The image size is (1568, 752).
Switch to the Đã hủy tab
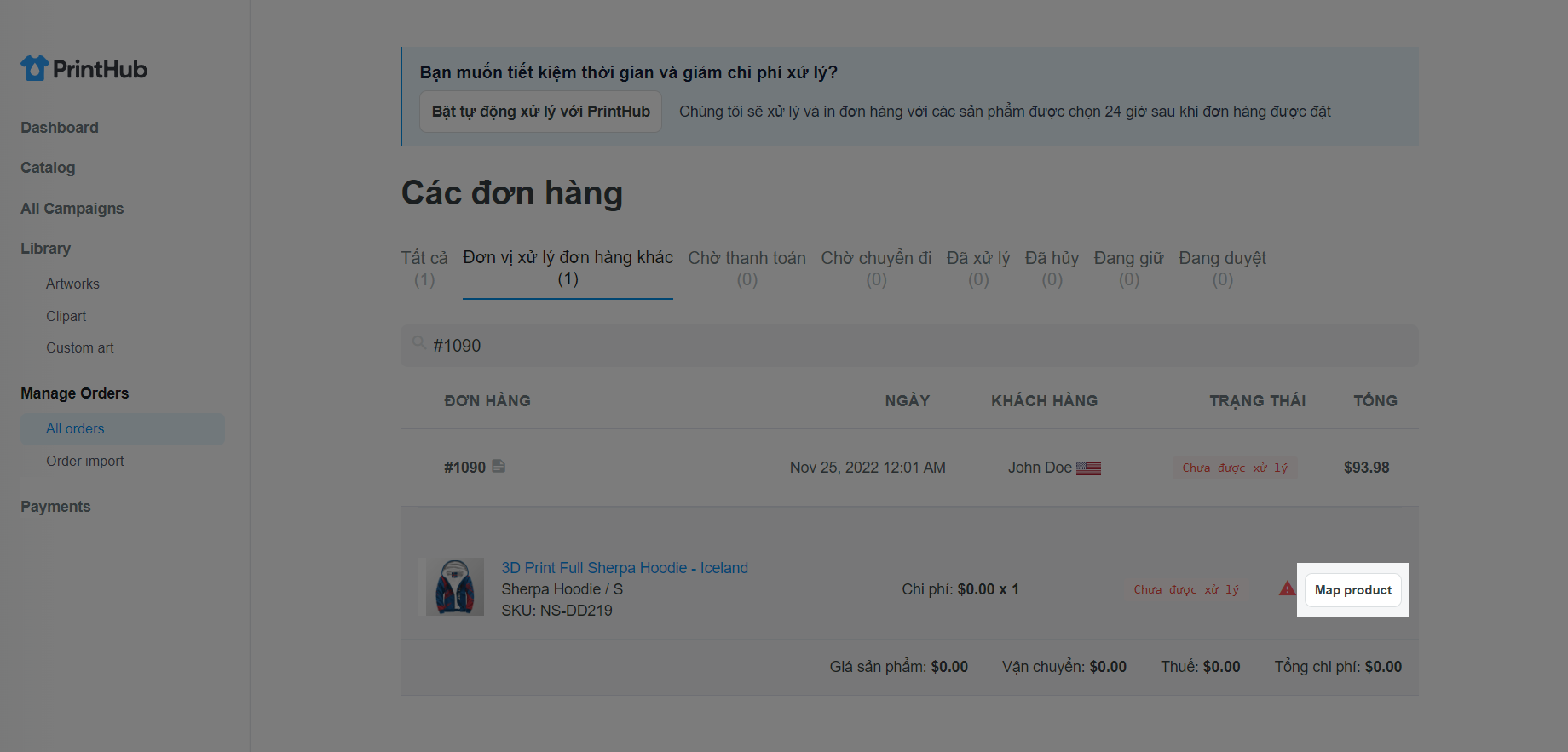(1052, 268)
